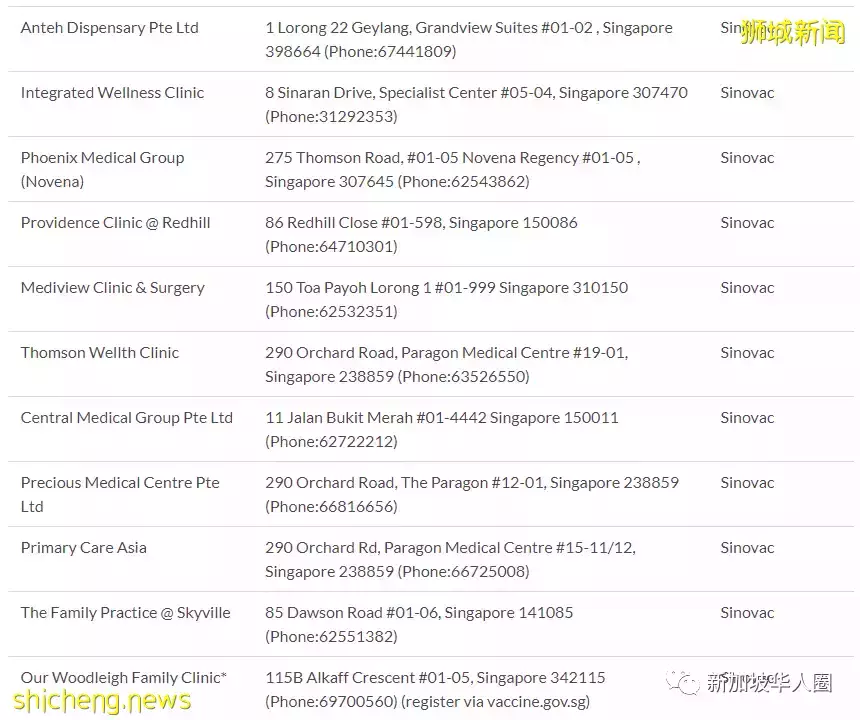Select the address "Paragon Medical Centre #15-11/12"
This screenshot has width=860, height=720.
tap(508, 548)
